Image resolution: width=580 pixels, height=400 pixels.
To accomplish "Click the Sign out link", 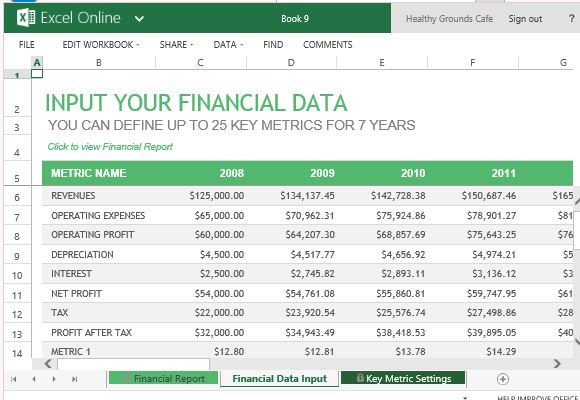I will point(525,19).
